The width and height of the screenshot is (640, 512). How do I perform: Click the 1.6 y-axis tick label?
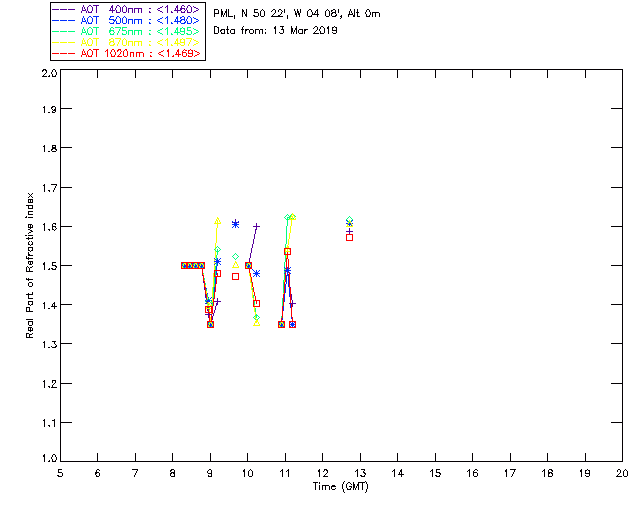[49, 227]
